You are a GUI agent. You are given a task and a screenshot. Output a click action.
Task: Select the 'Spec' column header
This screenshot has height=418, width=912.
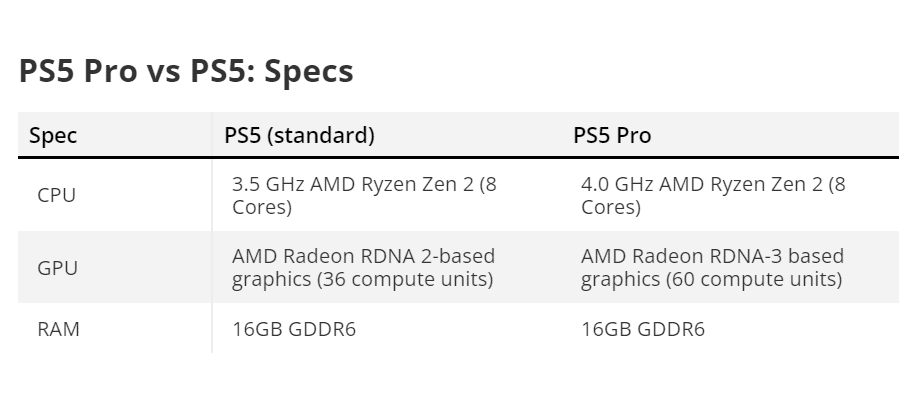coord(53,135)
